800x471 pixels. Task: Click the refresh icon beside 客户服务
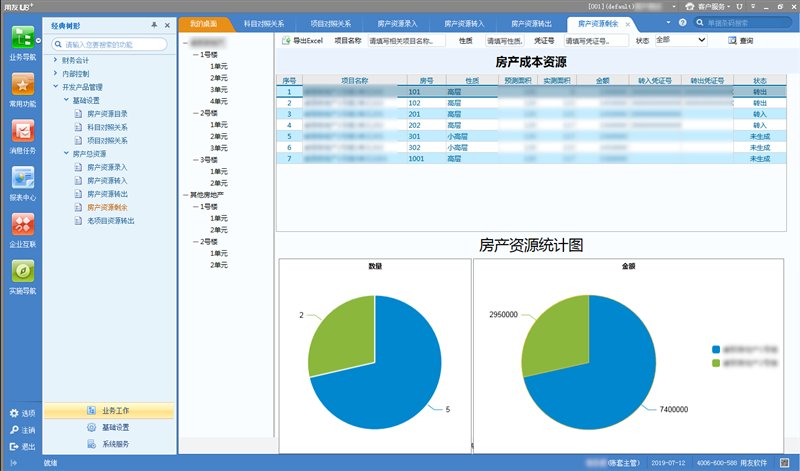[x=739, y=7]
